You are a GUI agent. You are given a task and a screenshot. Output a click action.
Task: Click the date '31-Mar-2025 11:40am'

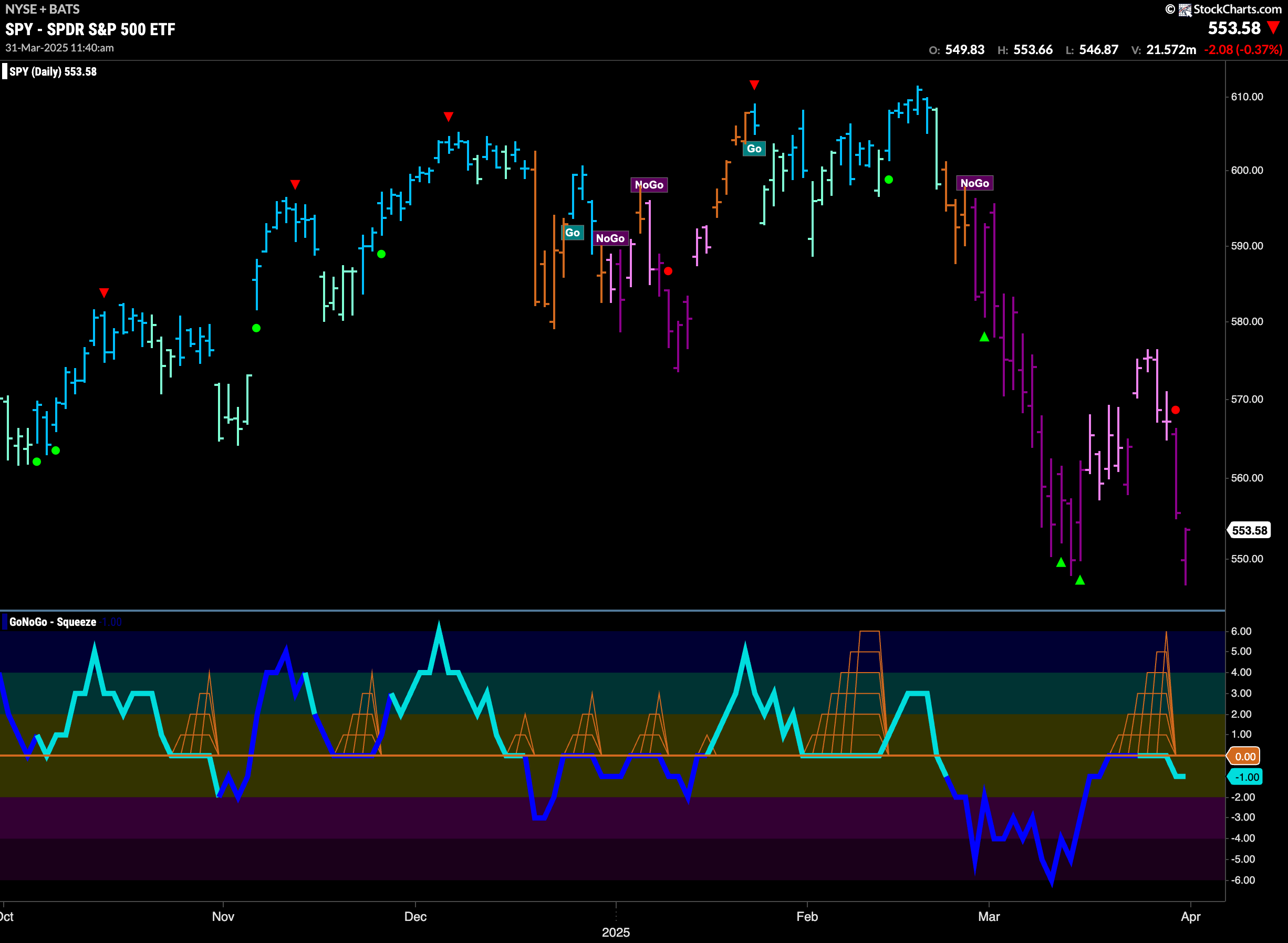pyautogui.click(x=59, y=48)
